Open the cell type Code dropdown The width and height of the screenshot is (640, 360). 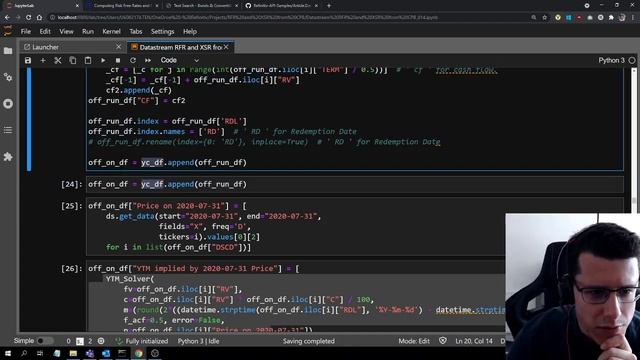pyautogui.click(x=179, y=60)
